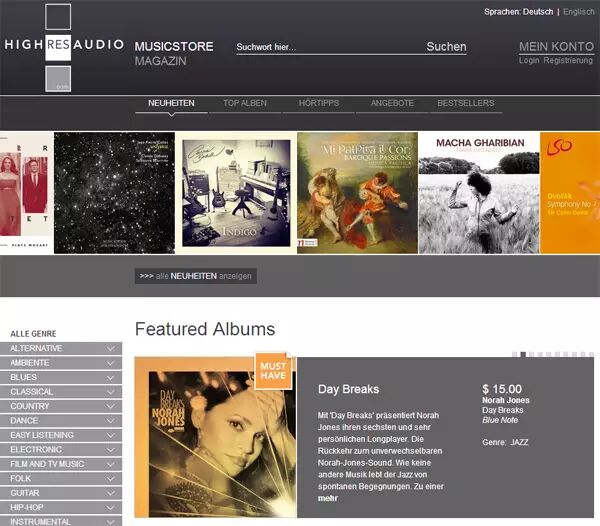The image size is (600, 526).
Task: Open the Indigo album cover
Action: pyautogui.click(x=236, y=193)
